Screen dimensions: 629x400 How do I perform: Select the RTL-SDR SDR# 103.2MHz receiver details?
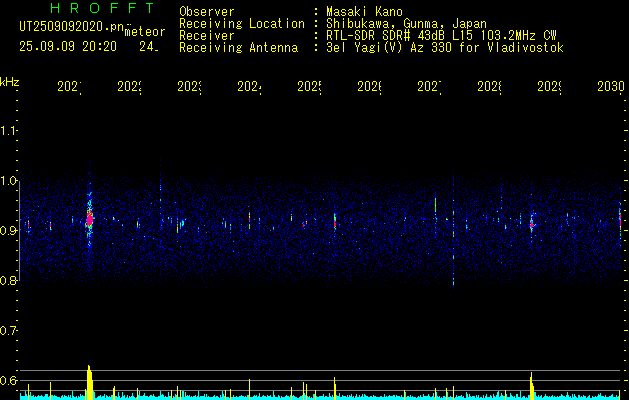[441, 36]
